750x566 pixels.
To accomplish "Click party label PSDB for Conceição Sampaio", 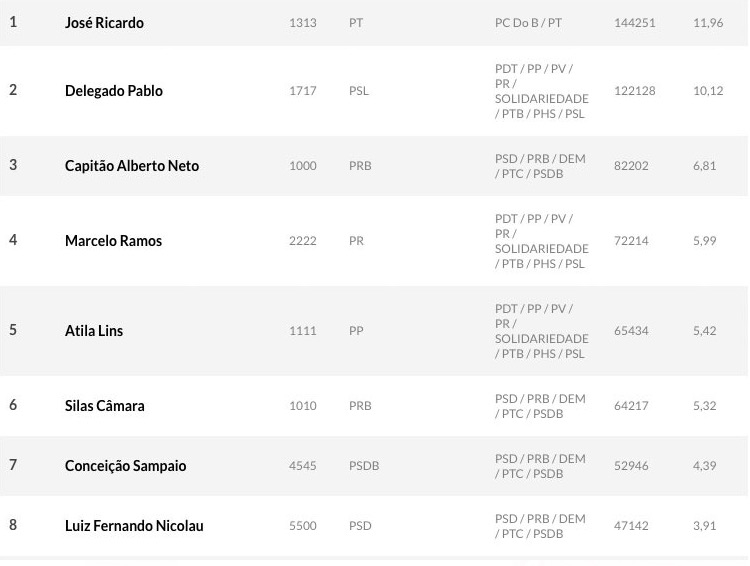I will click(x=364, y=466).
